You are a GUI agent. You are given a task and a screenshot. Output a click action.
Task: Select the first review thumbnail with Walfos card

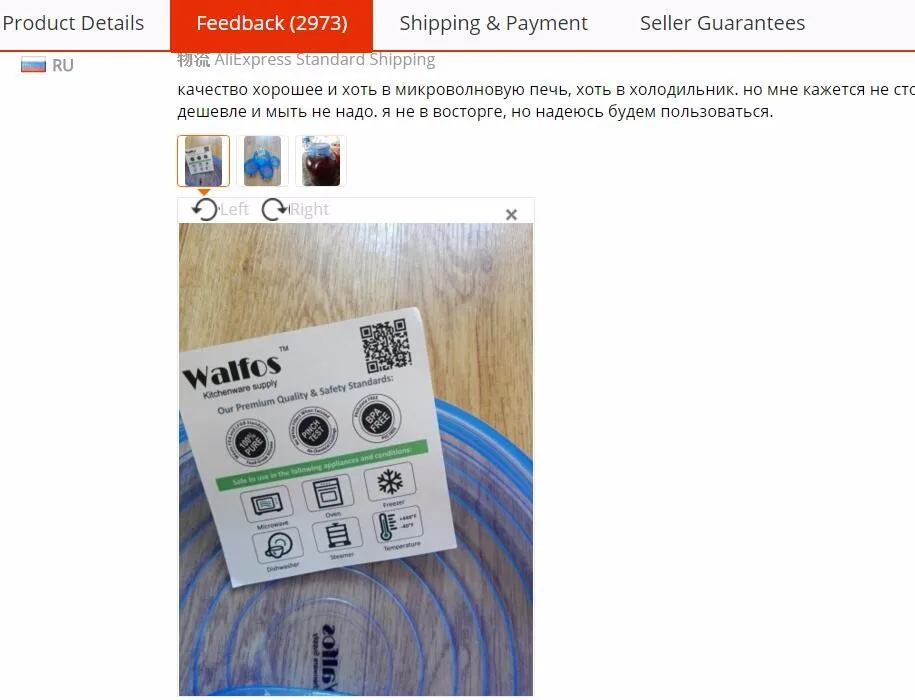tap(203, 161)
